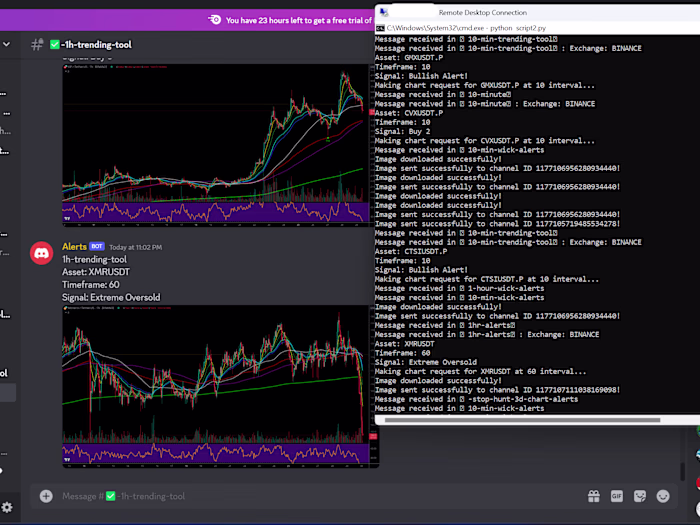Click the free trial banner text

point(298,21)
